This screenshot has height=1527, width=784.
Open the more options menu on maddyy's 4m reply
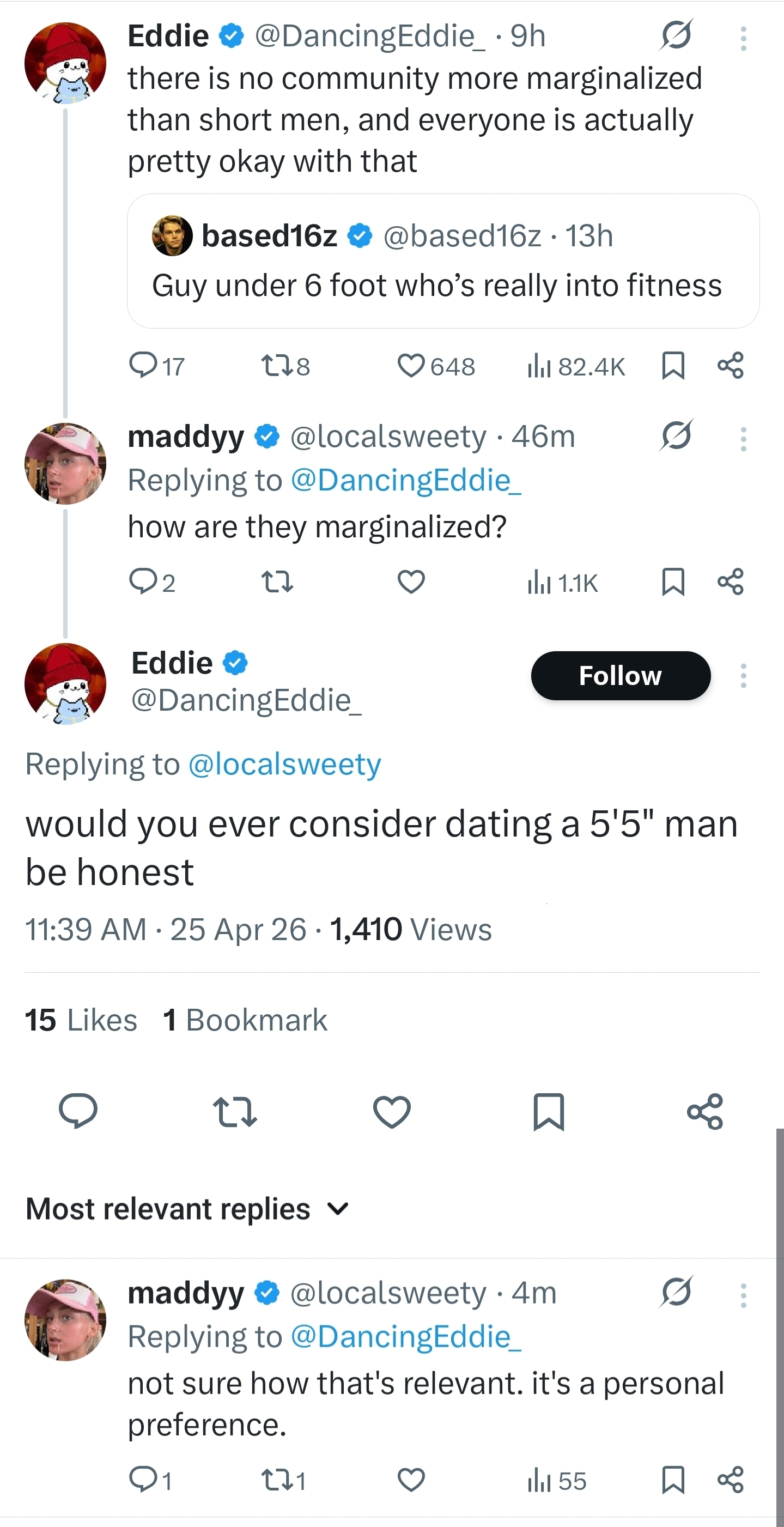[x=743, y=1296]
